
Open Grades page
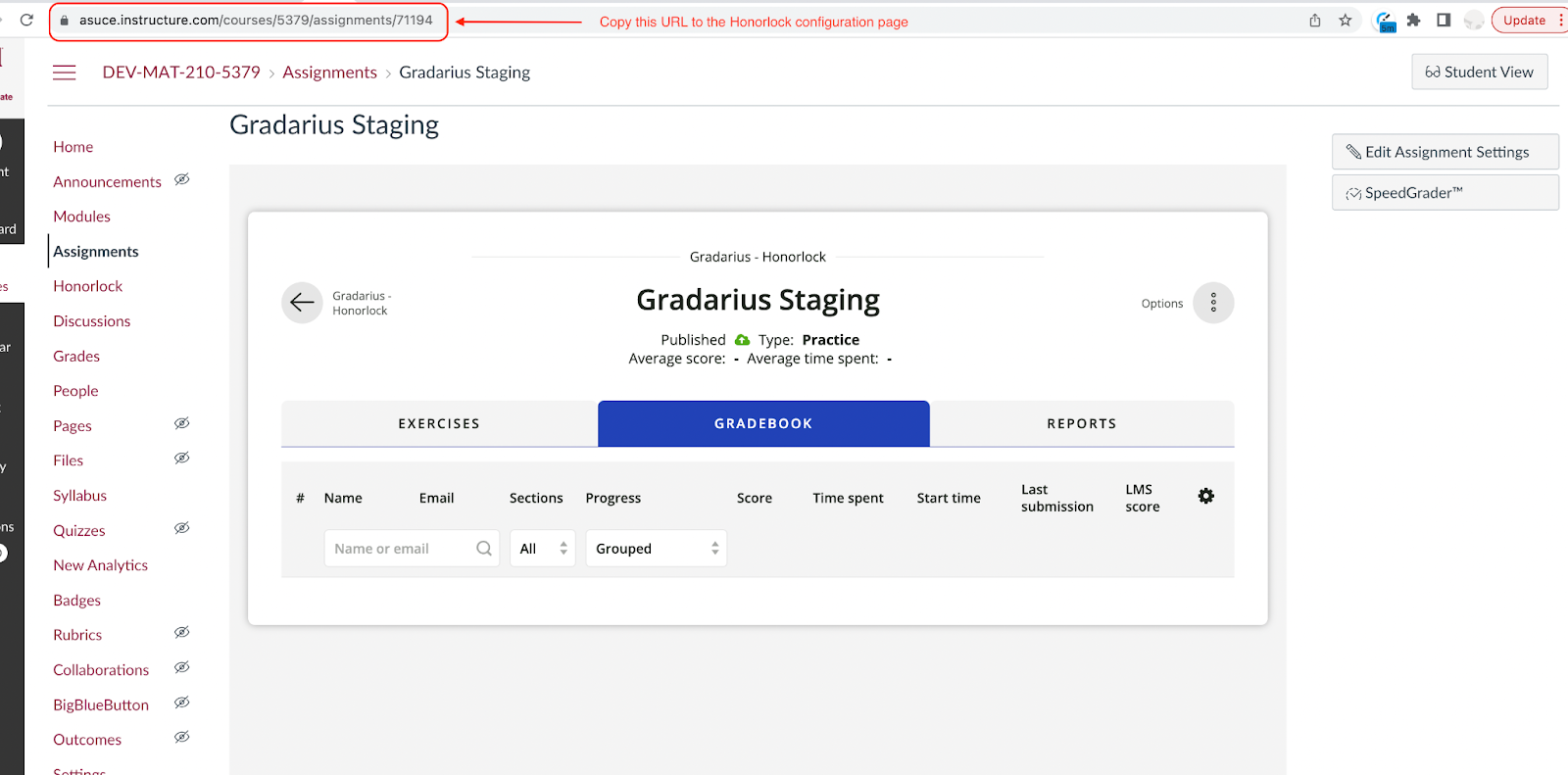[76, 357]
